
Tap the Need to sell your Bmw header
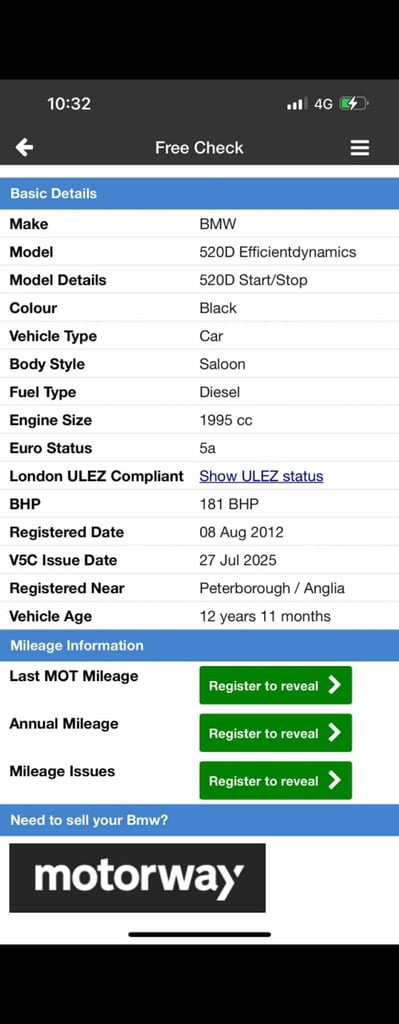pos(199,820)
